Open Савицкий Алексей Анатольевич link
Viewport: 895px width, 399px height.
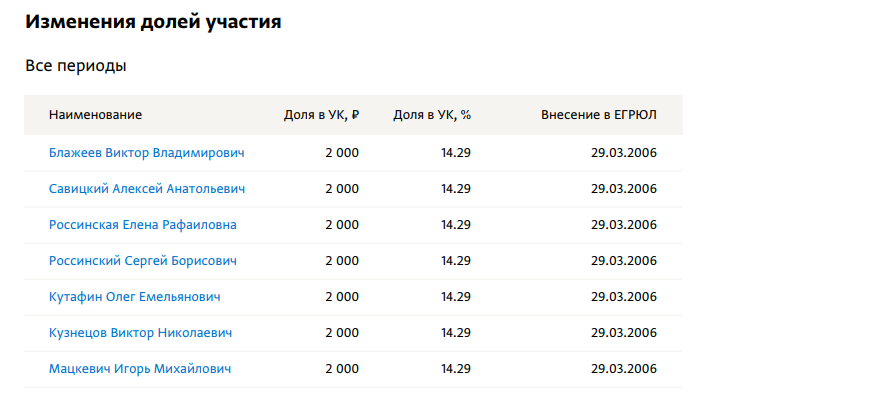coord(147,189)
